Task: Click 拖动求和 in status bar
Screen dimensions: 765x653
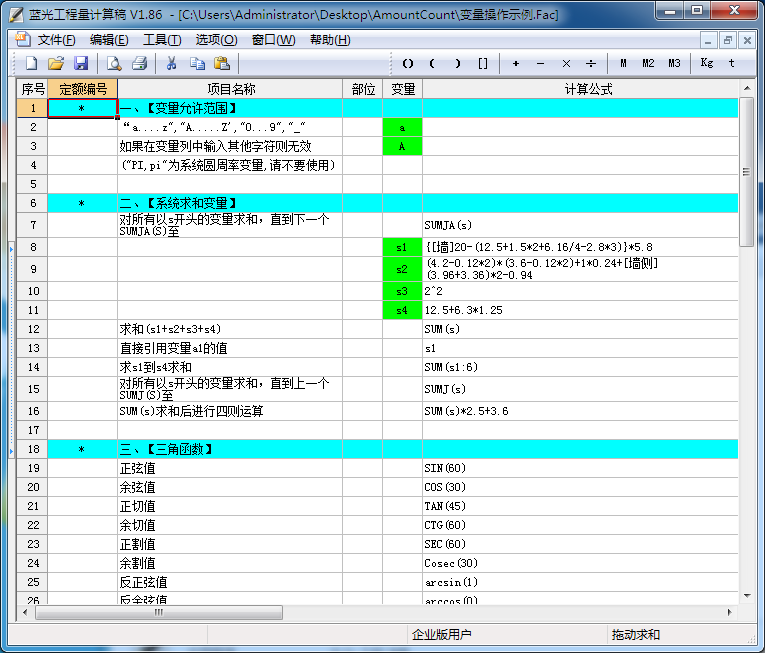Action: (636, 634)
